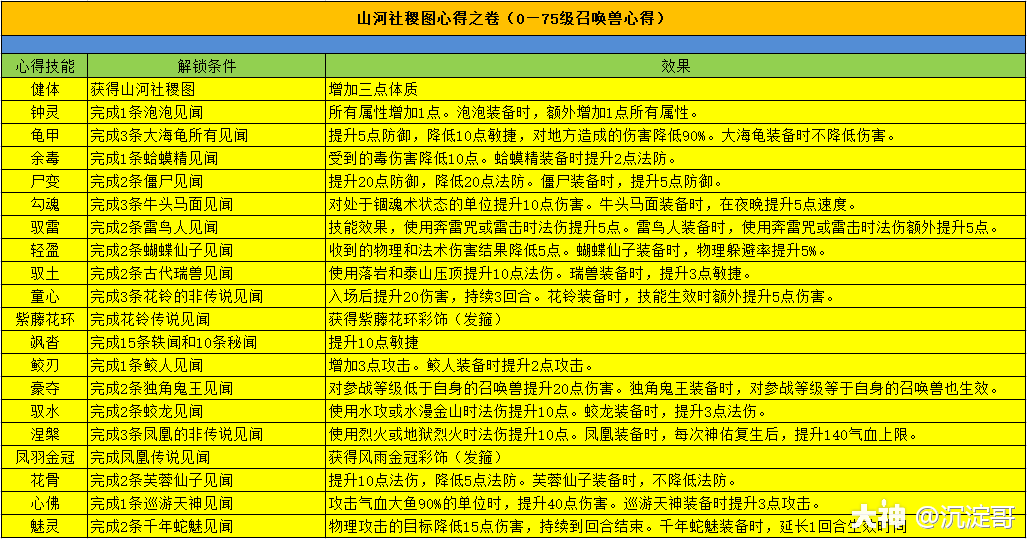Screen dimensions: 1027x539
Task: Click the skill cell 童心
Action: (x=45, y=296)
